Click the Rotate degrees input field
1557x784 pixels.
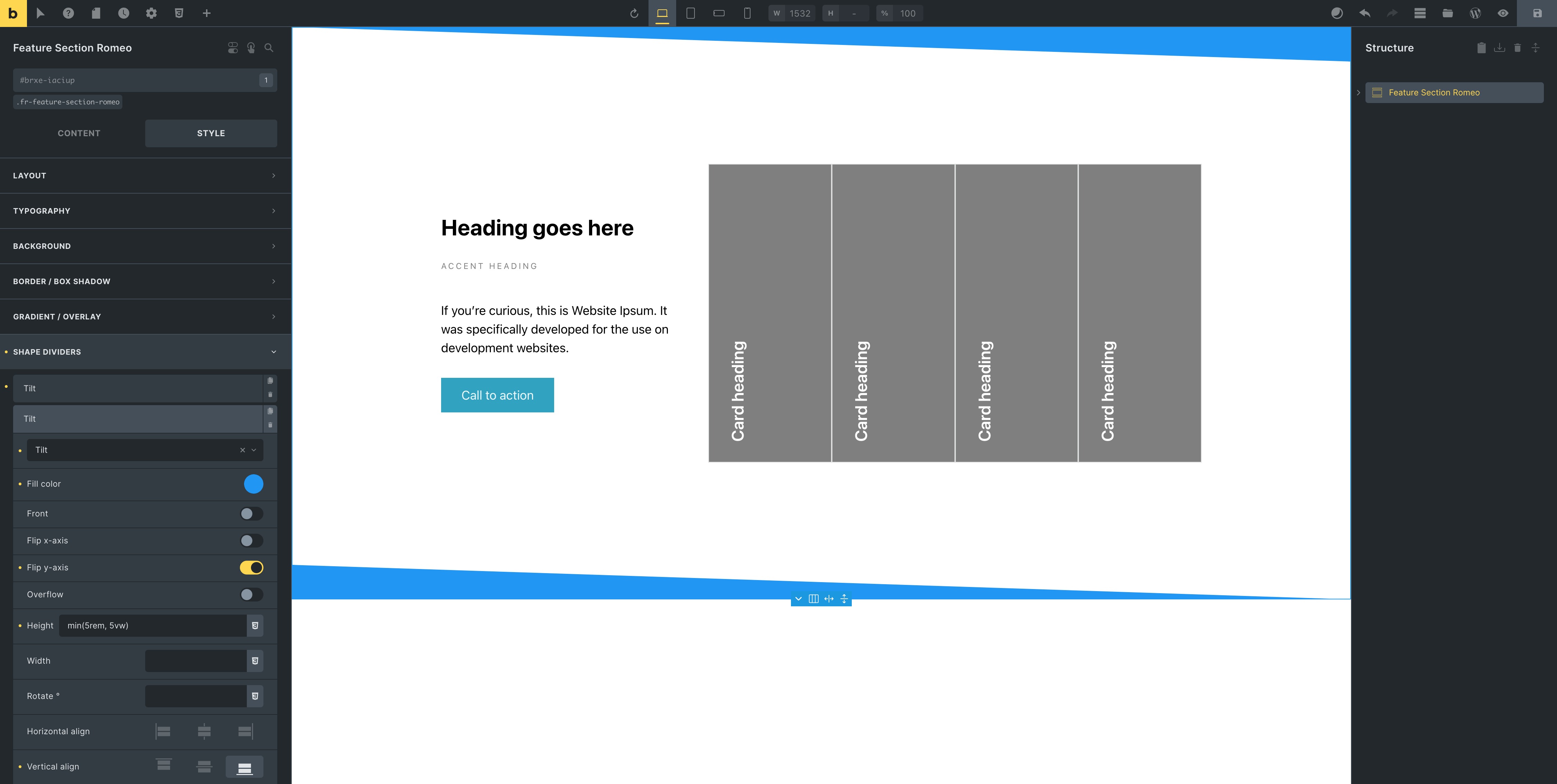(195, 696)
